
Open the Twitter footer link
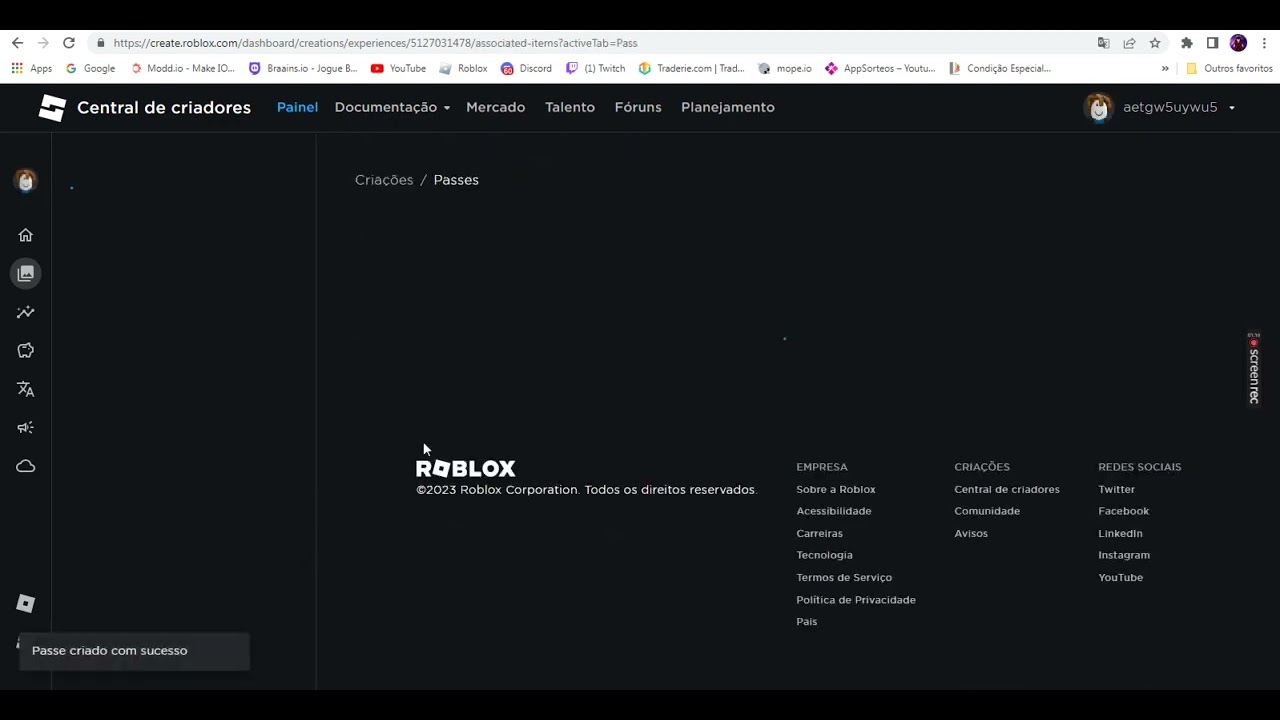click(x=1116, y=489)
